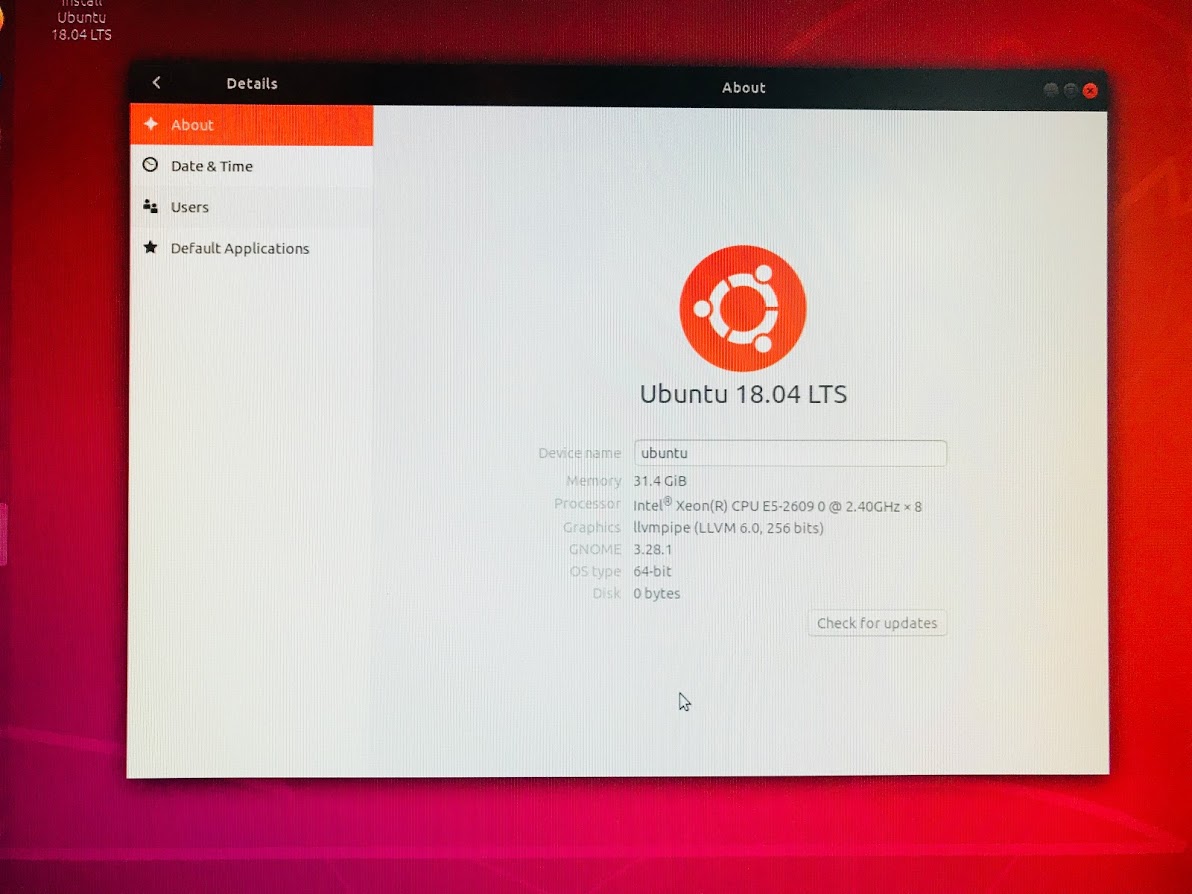Click the people icon beside Users

[151, 206]
